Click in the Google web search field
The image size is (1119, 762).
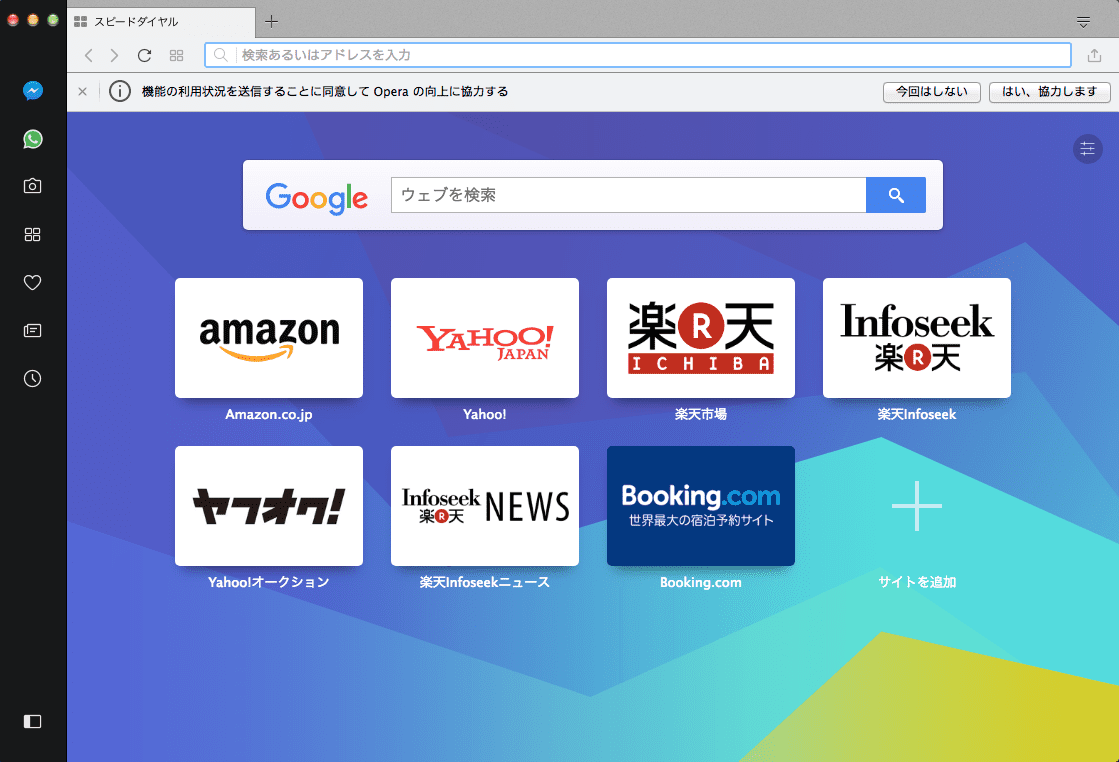628,195
